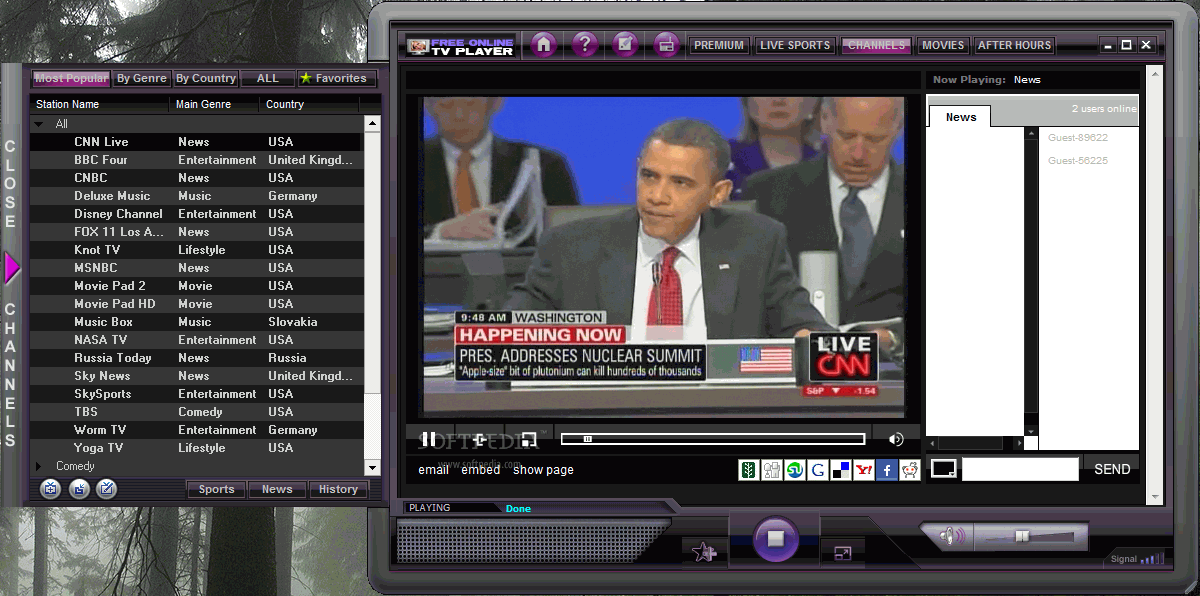The height and width of the screenshot is (596, 1200).
Task: Select the BBC Four station
Action: (x=196, y=160)
